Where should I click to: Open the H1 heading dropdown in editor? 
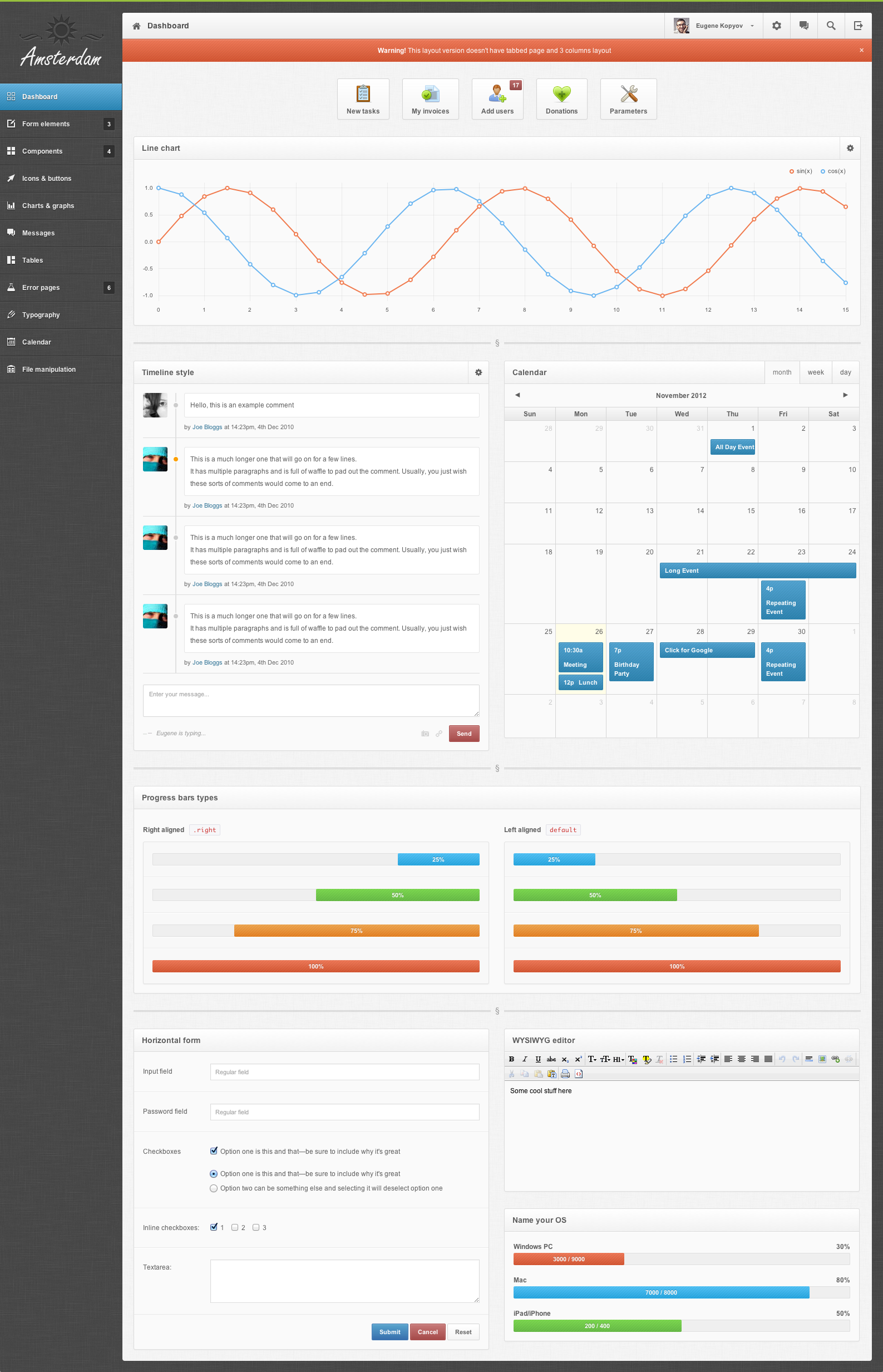click(x=619, y=1059)
